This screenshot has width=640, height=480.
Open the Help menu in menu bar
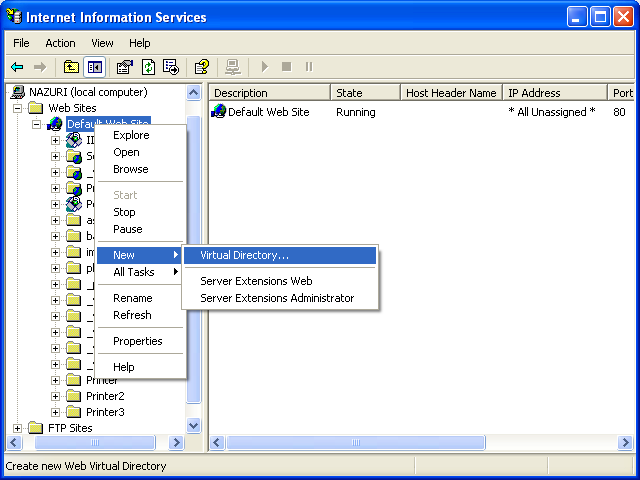(140, 43)
